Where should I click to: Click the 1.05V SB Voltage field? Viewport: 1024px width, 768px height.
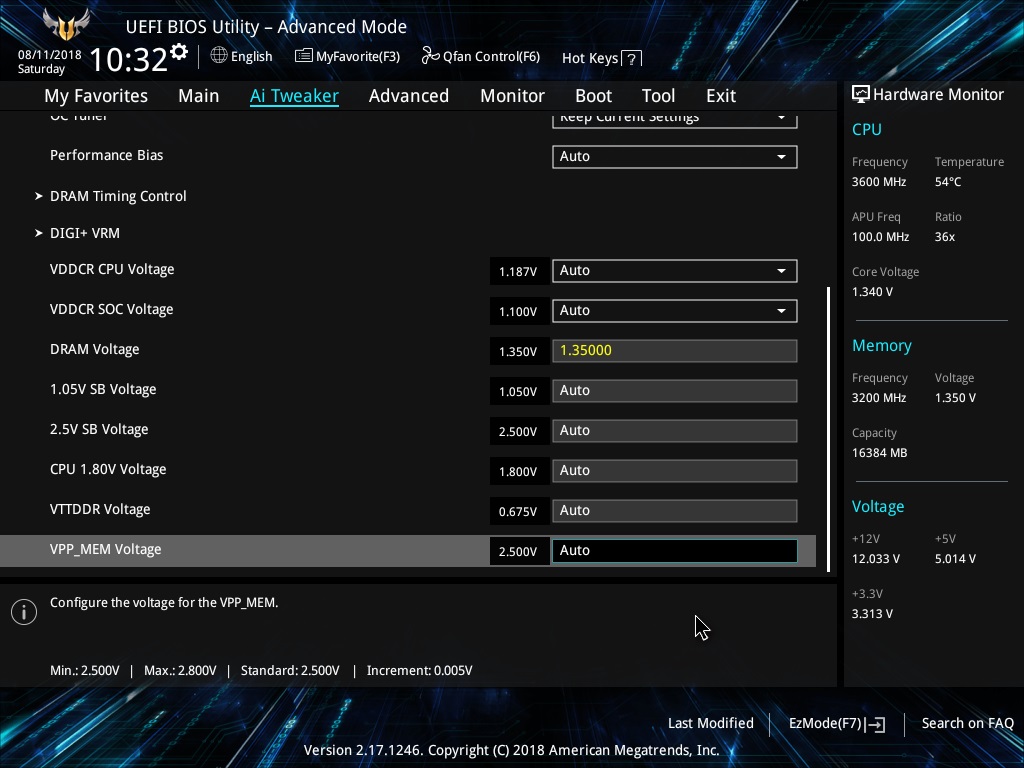click(675, 391)
